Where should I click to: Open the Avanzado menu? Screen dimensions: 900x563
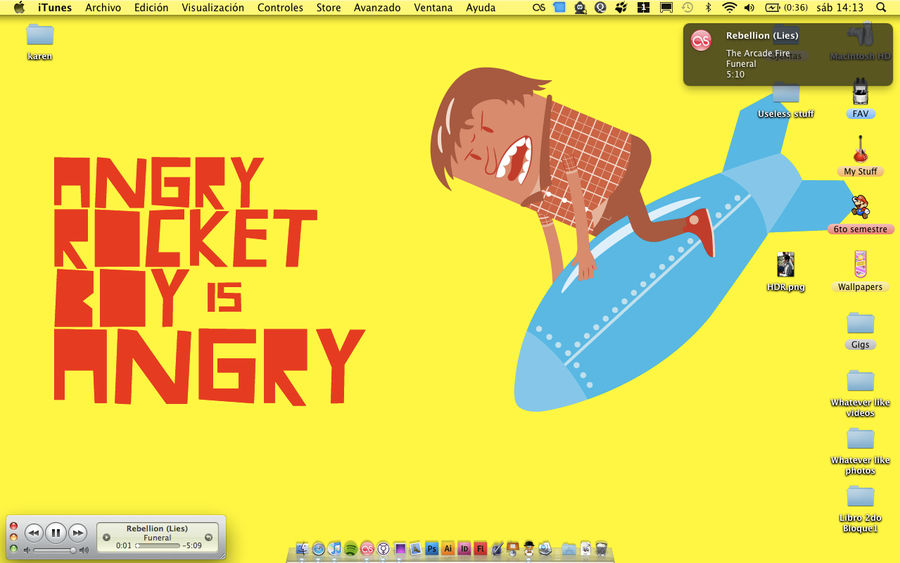[x=377, y=7]
